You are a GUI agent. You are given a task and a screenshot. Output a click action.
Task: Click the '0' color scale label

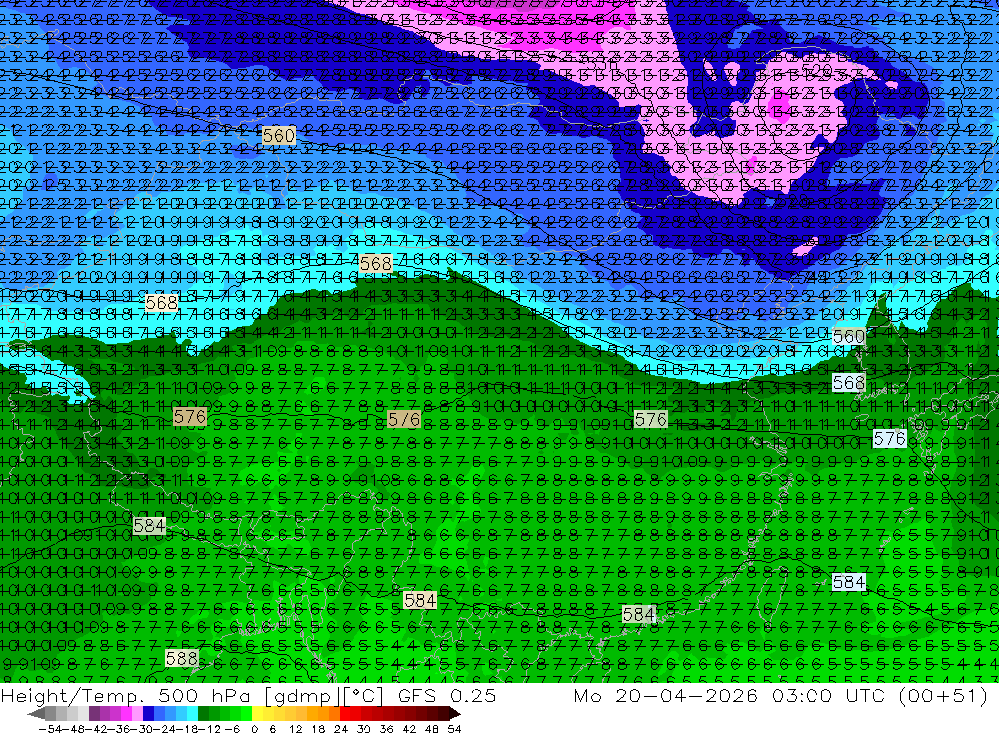[254, 729]
